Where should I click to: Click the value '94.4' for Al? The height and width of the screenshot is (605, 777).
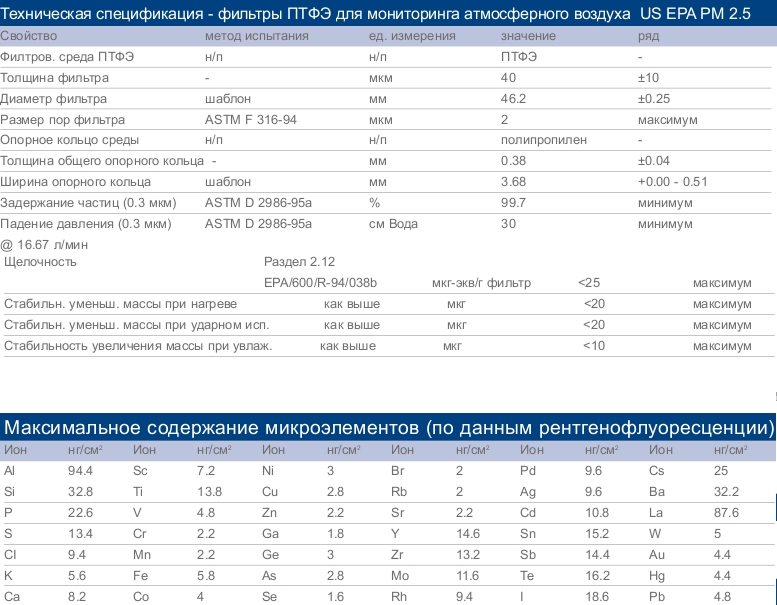coord(80,471)
